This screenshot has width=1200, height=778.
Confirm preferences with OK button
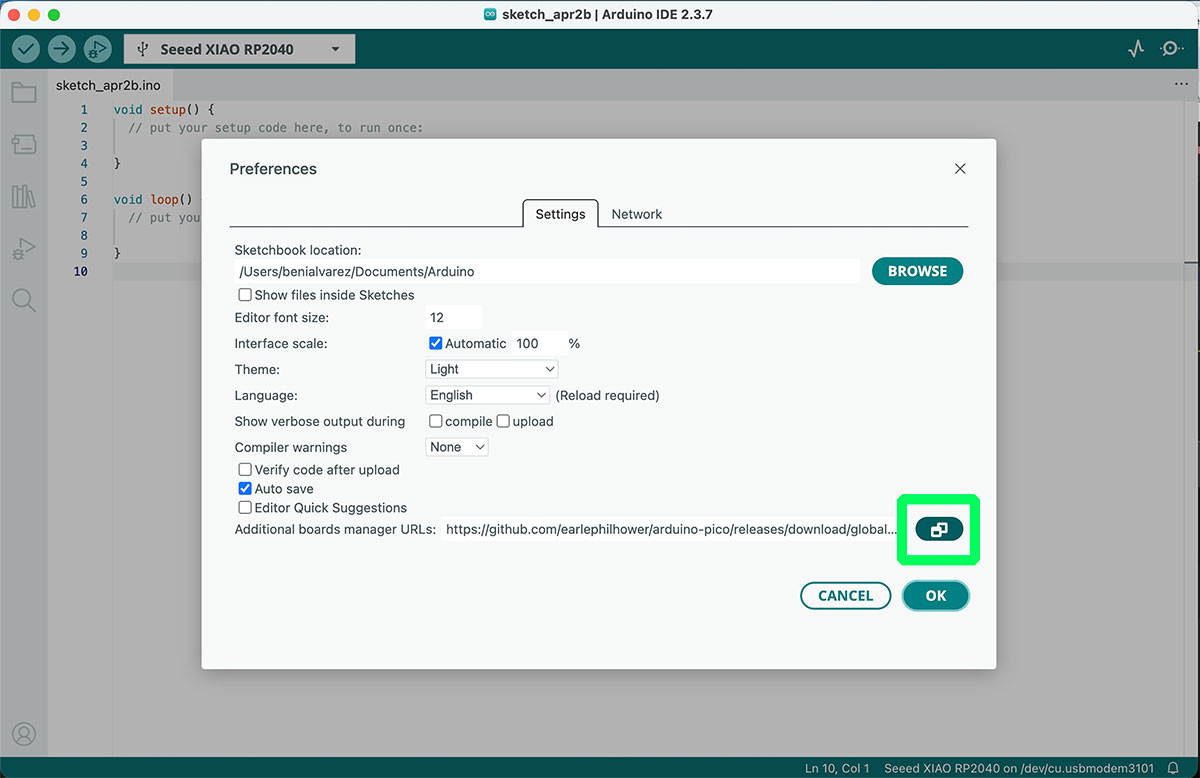click(x=936, y=596)
